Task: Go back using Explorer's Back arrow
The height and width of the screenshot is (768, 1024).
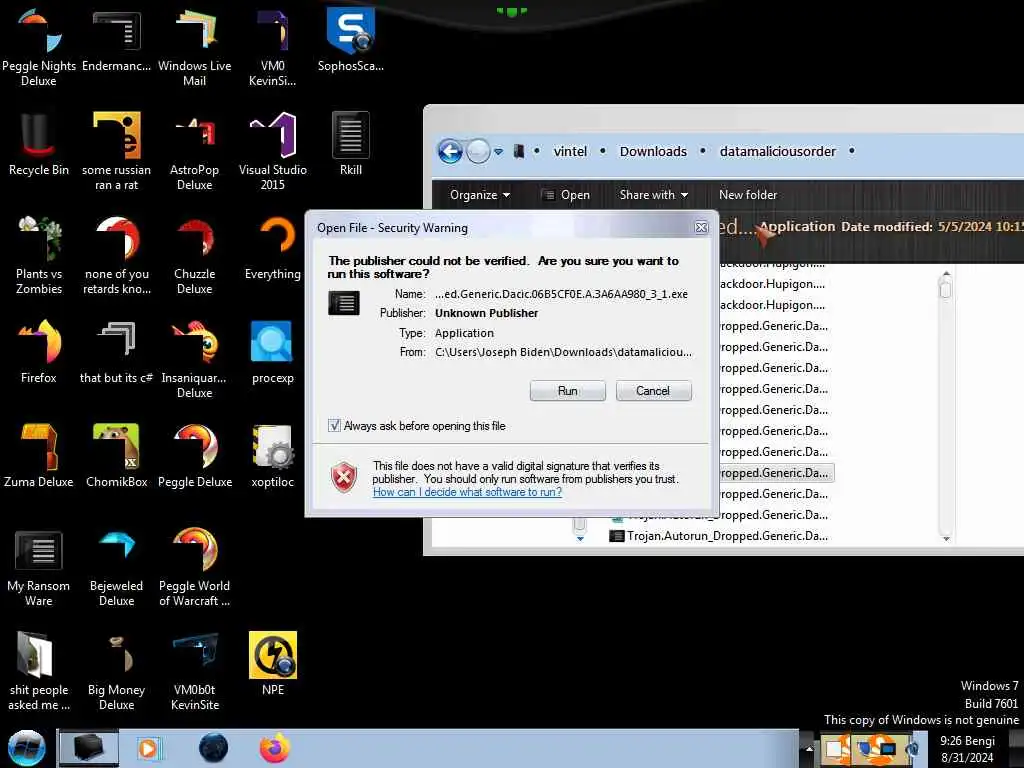Action: click(x=449, y=152)
